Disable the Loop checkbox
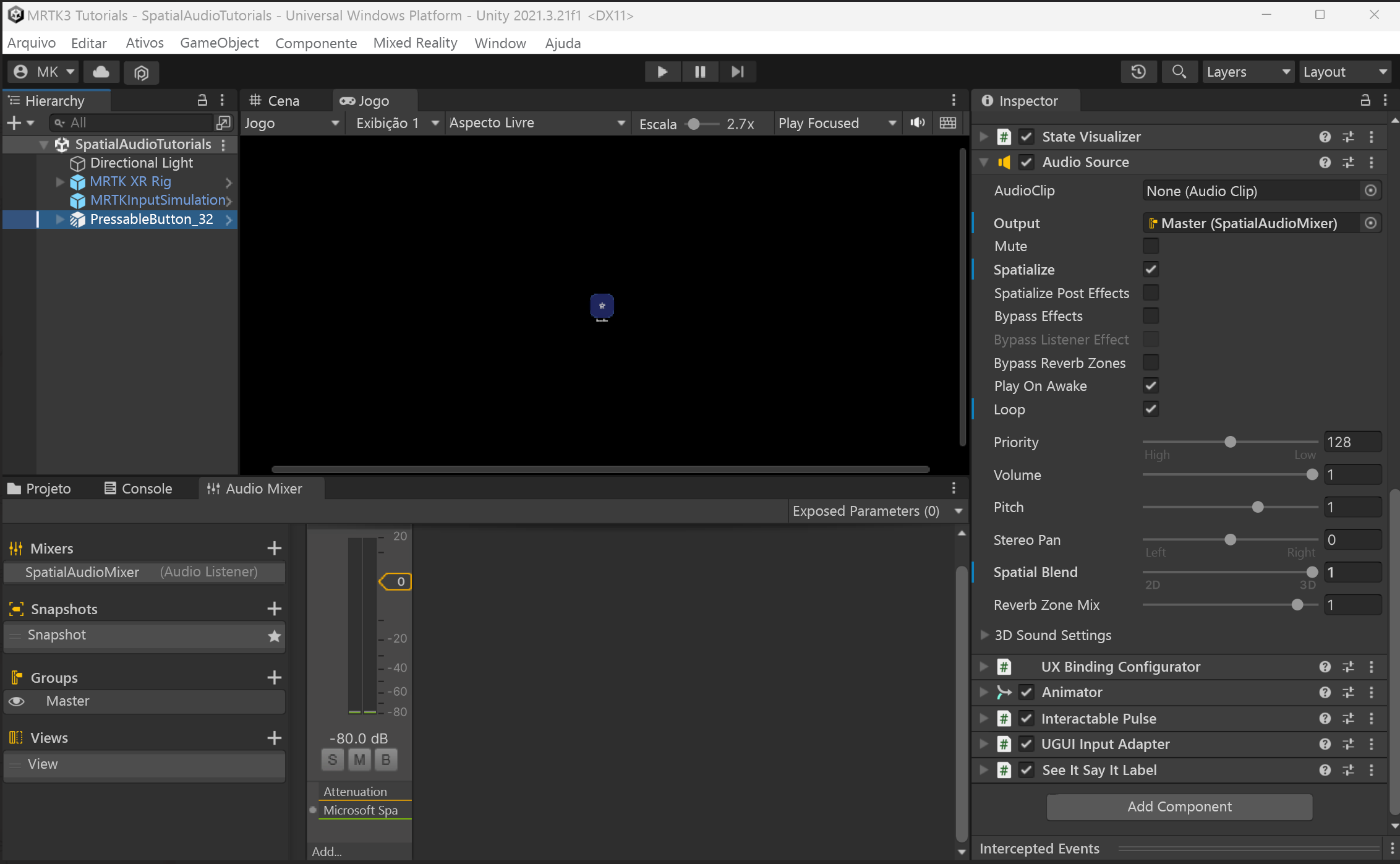Image resolution: width=1400 pixels, height=864 pixels. [x=1151, y=409]
